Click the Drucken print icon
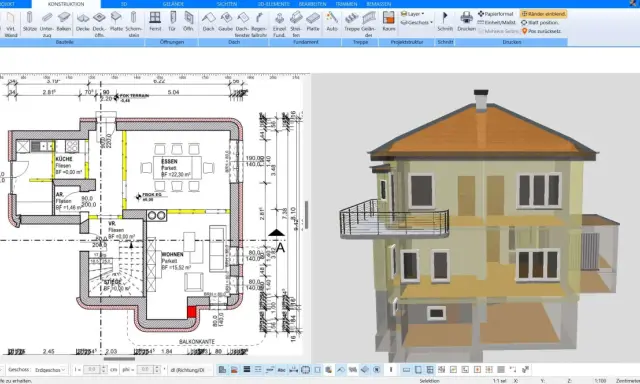The width and height of the screenshot is (640, 384). [x=466, y=22]
